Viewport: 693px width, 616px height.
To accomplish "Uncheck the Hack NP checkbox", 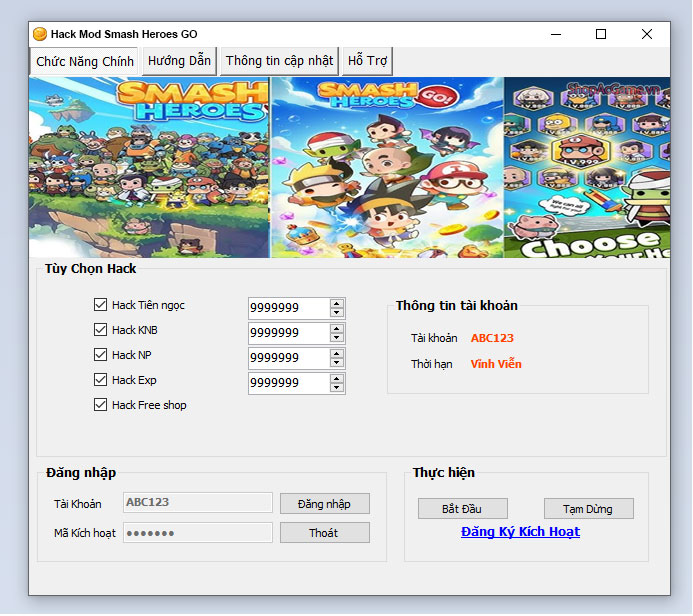I will 100,355.
